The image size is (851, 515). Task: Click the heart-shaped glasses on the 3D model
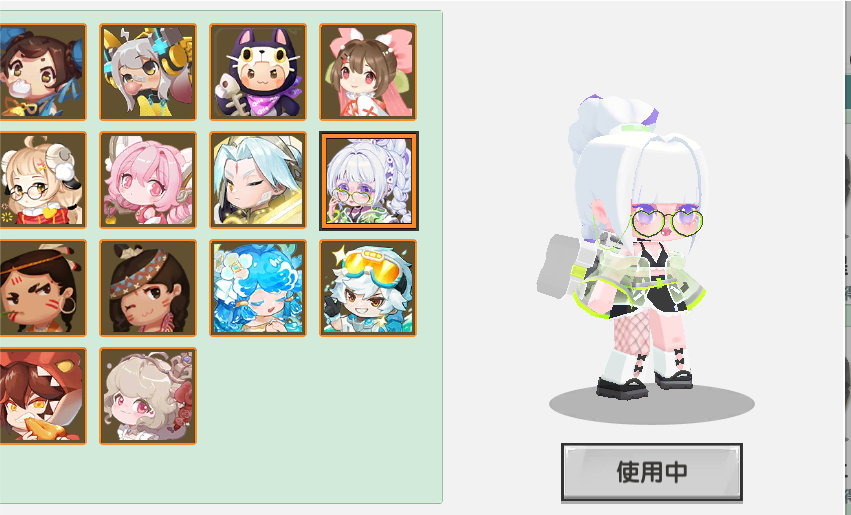coord(667,222)
